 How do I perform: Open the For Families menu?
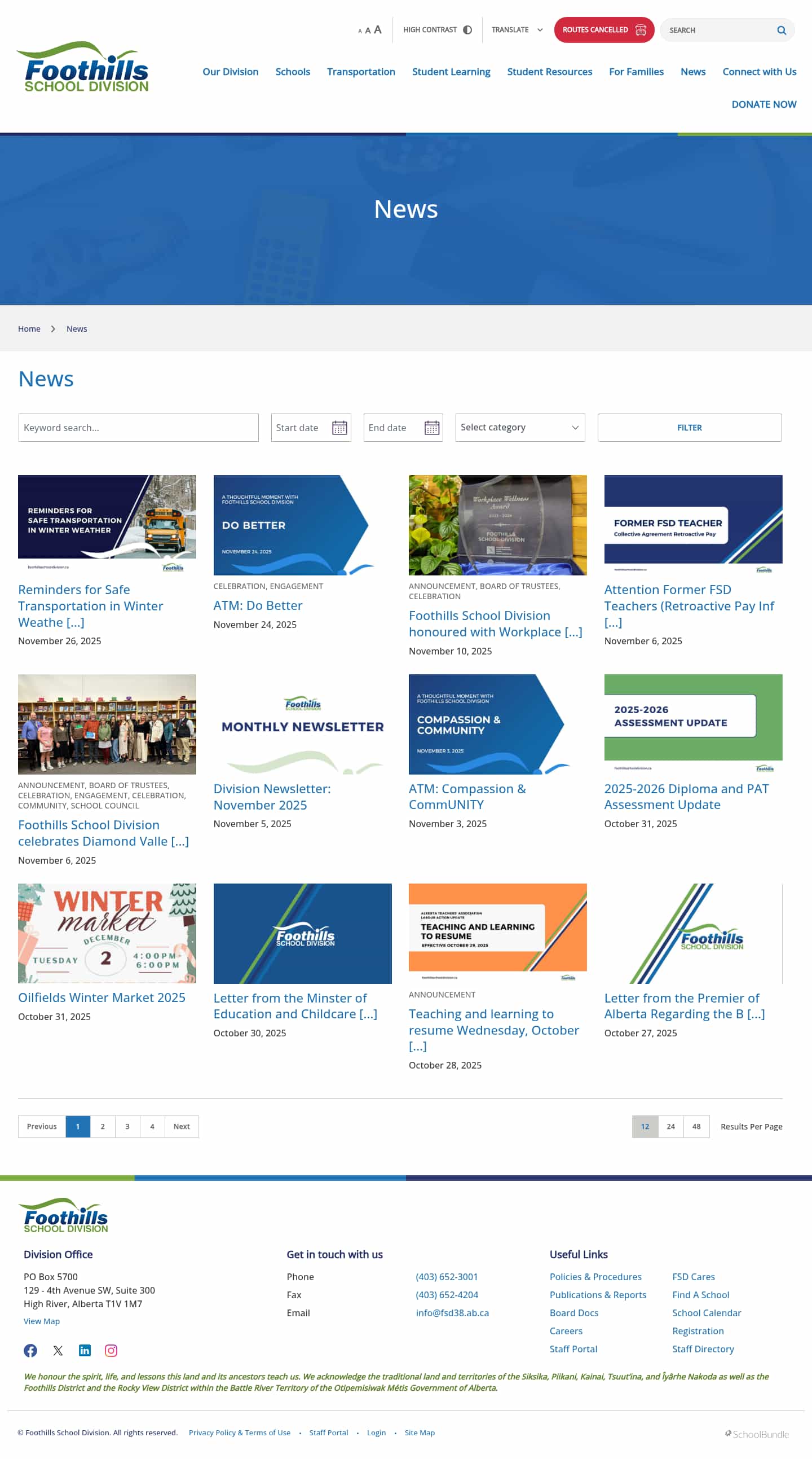(636, 72)
